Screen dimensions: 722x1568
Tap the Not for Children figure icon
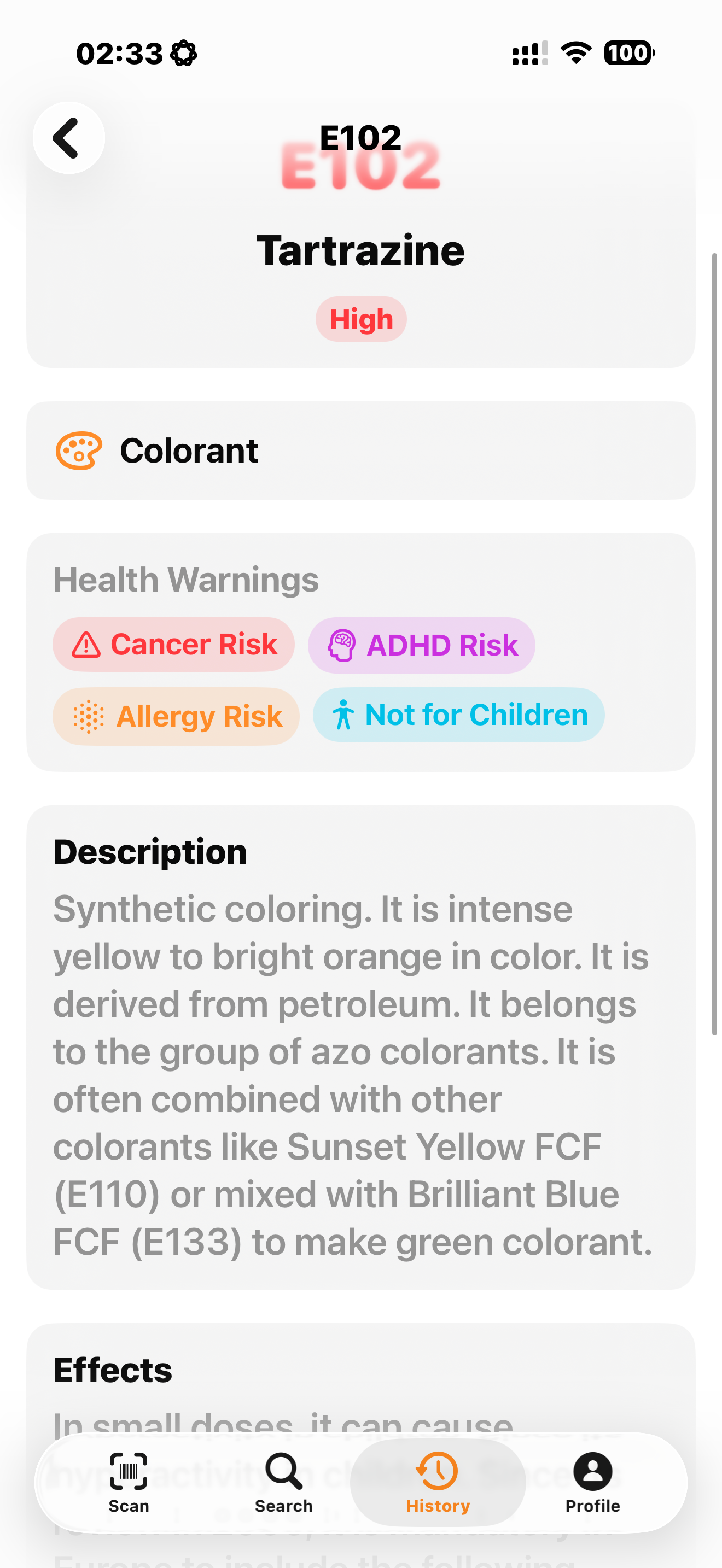(343, 715)
